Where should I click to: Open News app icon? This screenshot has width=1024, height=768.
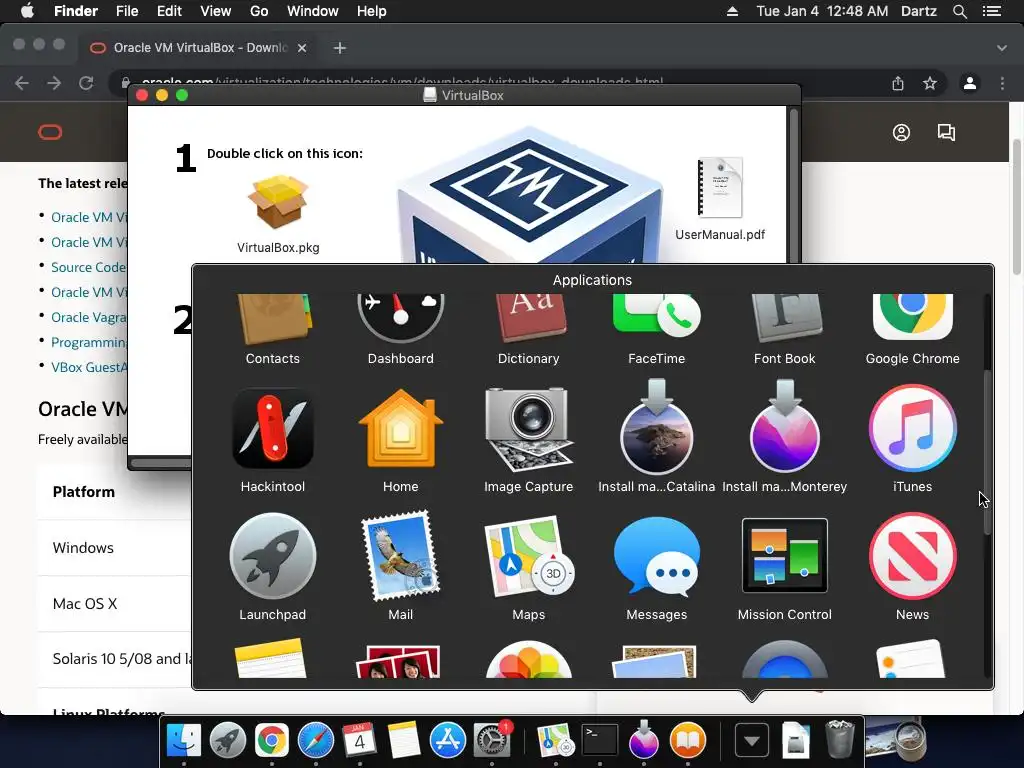pyautogui.click(x=912, y=556)
